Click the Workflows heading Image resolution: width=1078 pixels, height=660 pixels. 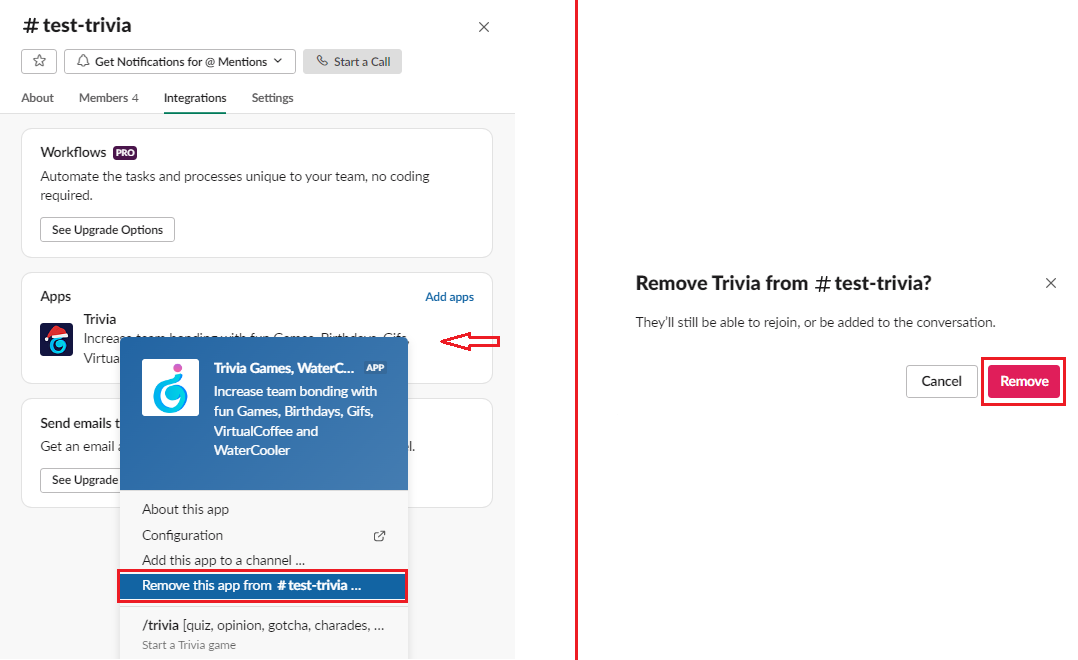[x=74, y=152]
